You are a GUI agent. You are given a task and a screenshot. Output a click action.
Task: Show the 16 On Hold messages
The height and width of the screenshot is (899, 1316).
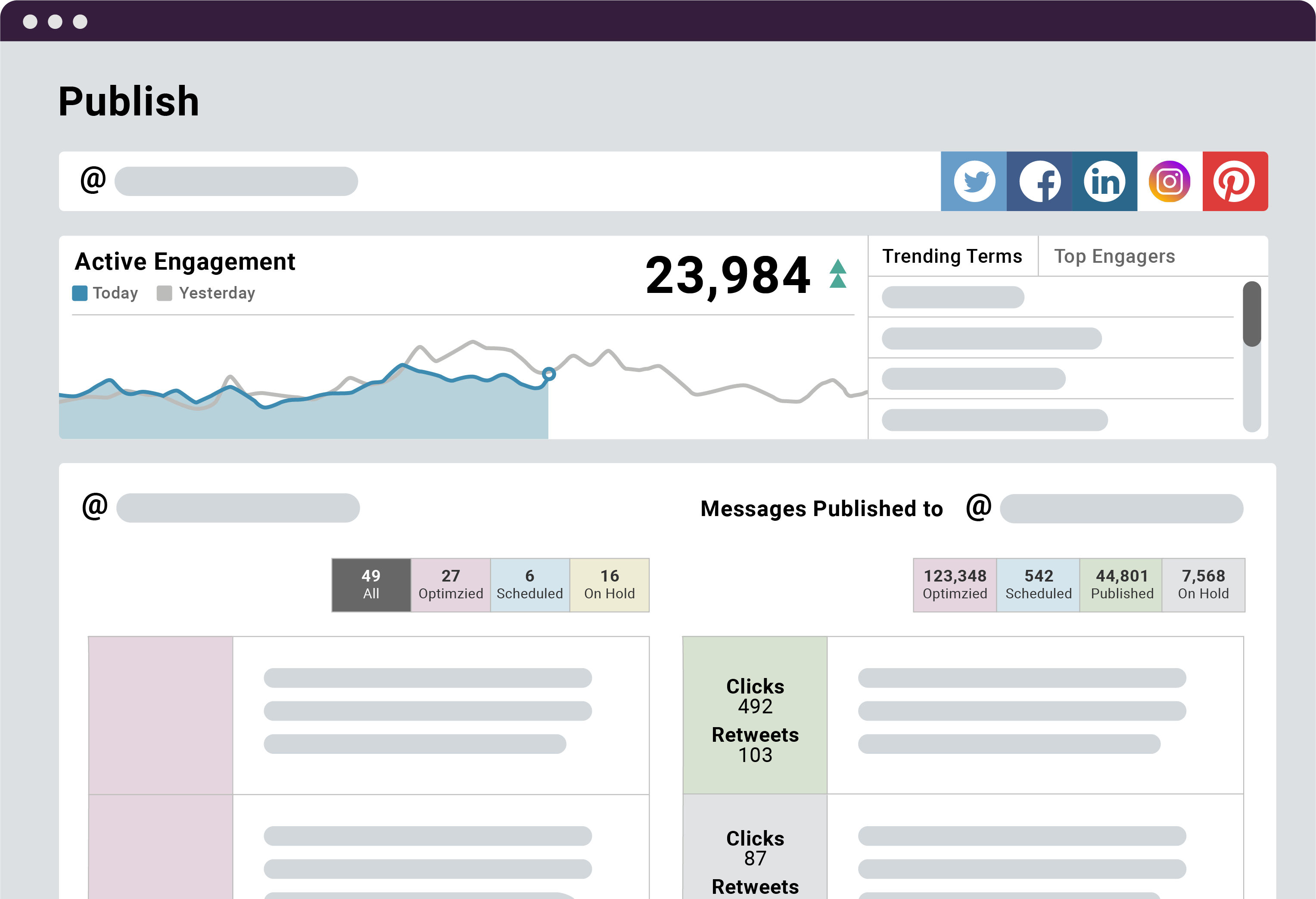pos(609,585)
